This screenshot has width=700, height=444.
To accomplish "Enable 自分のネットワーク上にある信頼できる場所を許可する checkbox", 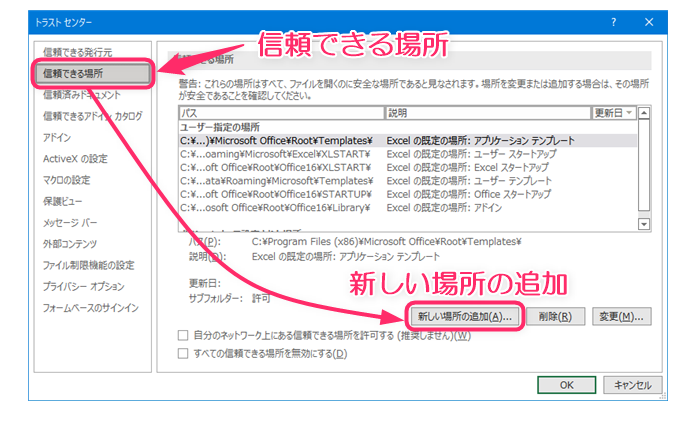I will click(182, 336).
